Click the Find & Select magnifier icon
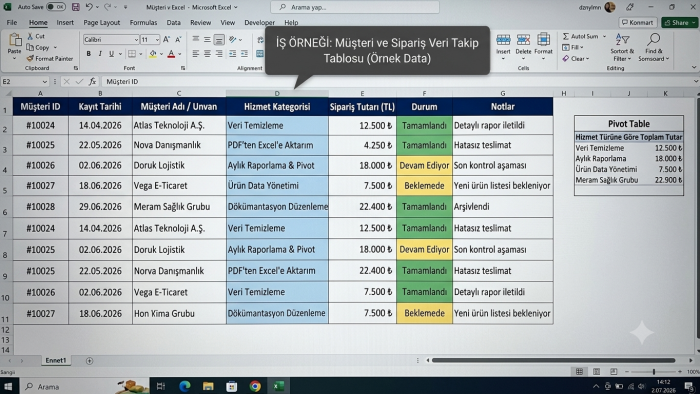Screen dimensions: 700x394 pyautogui.click(x=654, y=39)
